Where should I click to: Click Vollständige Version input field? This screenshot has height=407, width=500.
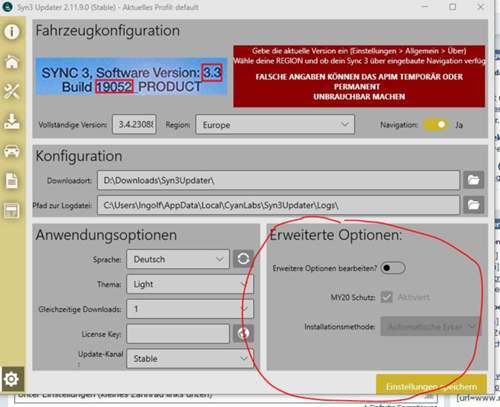(x=134, y=125)
